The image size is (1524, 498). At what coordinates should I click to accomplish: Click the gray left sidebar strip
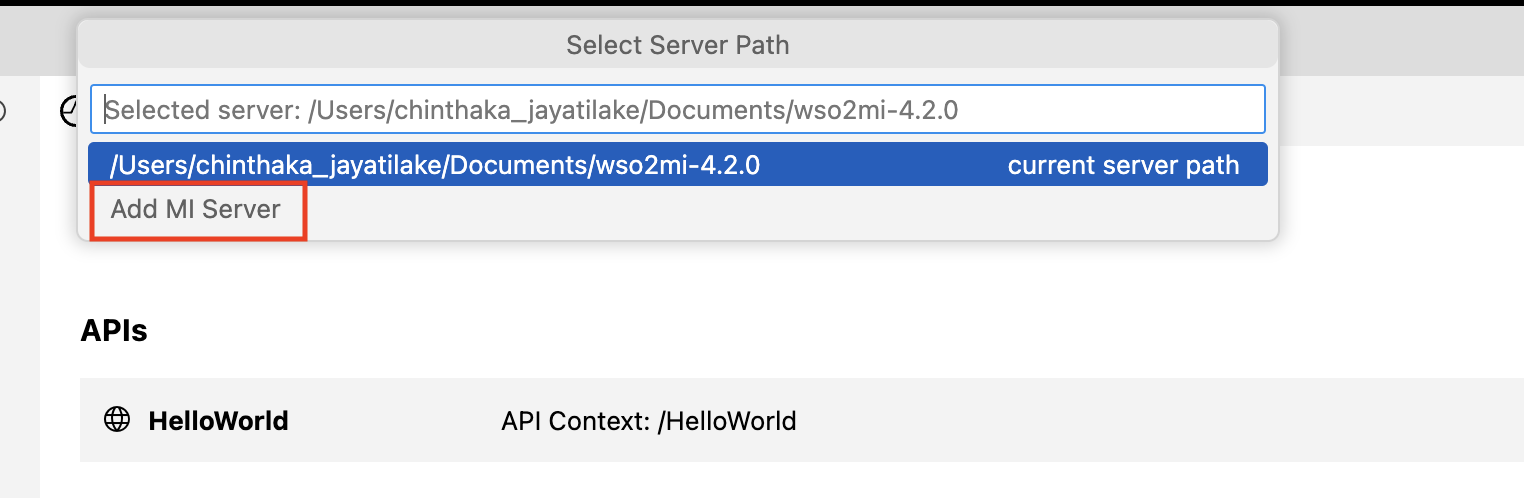(x=19, y=300)
